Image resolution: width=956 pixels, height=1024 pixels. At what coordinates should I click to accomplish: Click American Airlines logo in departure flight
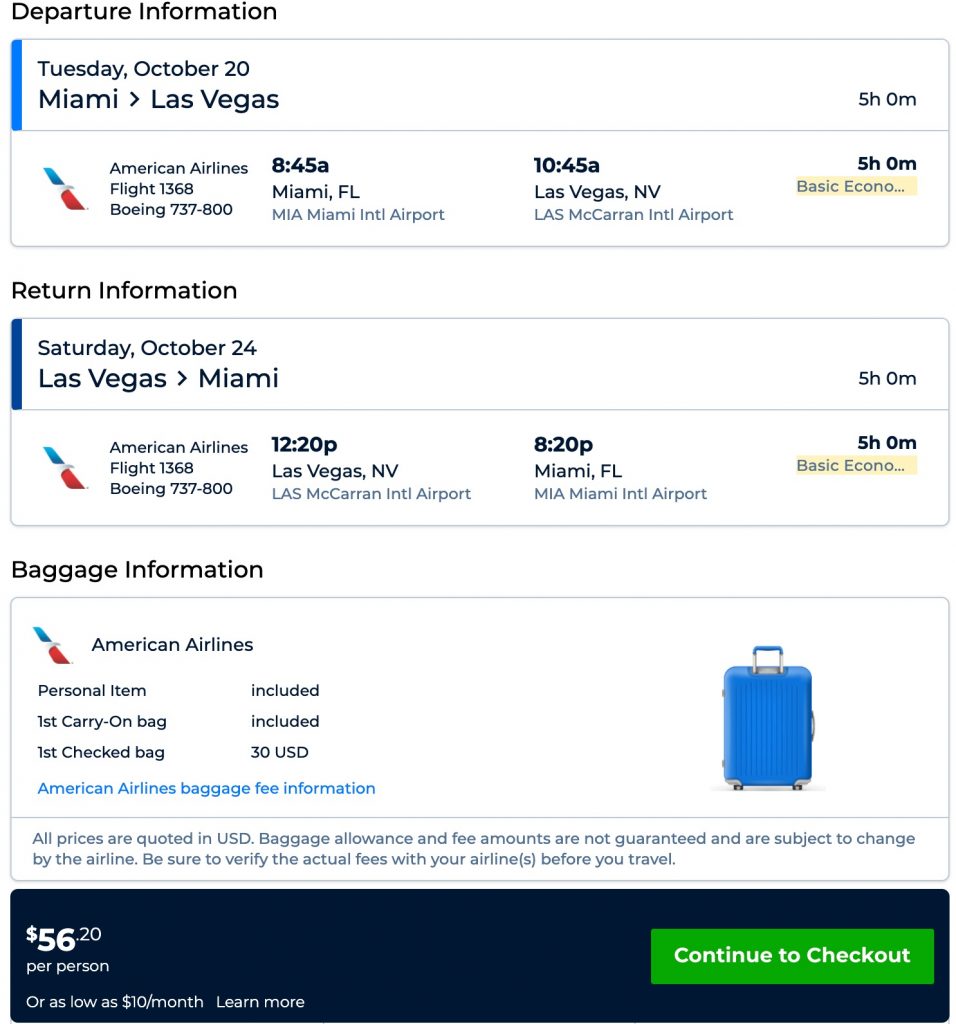coord(66,188)
